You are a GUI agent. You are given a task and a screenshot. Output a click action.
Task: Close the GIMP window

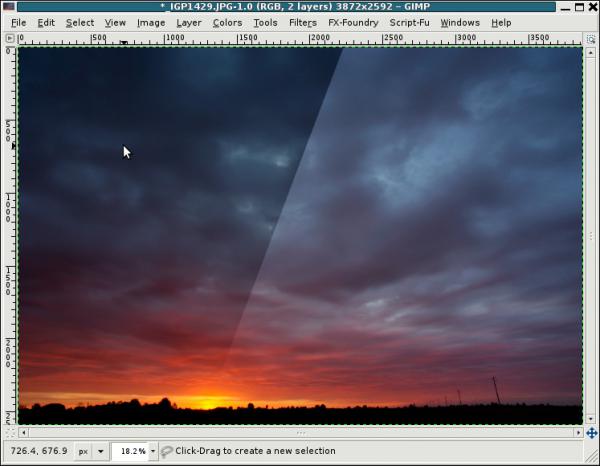tap(592, 7)
